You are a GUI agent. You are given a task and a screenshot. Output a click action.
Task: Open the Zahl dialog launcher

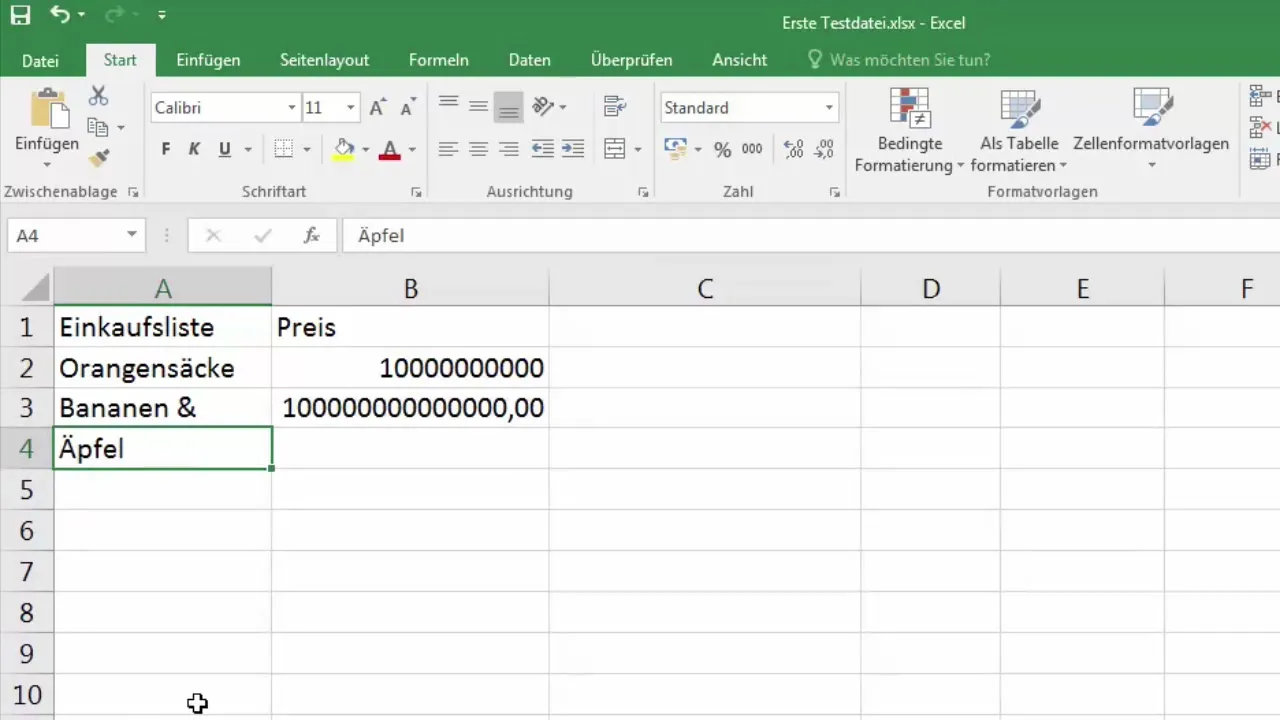pos(834,192)
